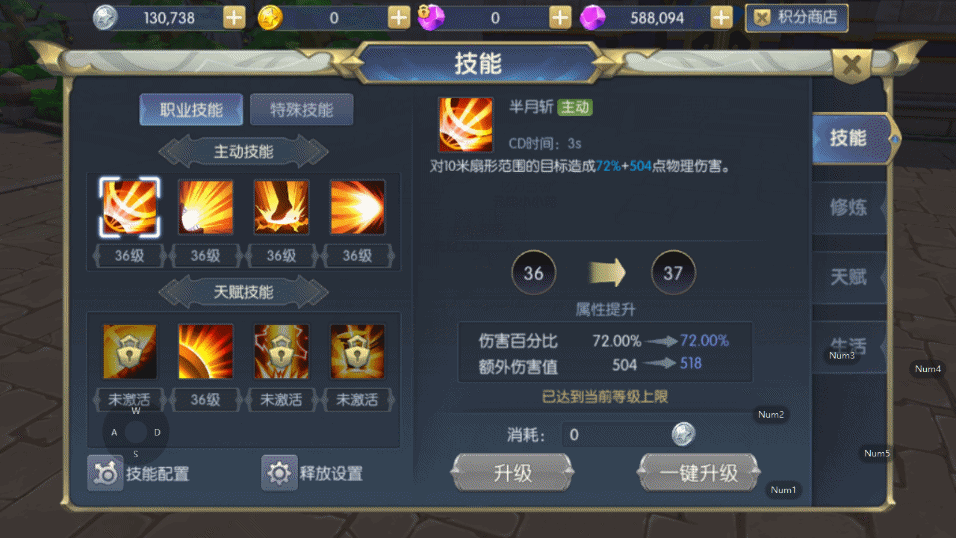Open the 天赋 side tab
Image resolution: width=956 pixels, height=538 pixels.
[x=849, y=277]
